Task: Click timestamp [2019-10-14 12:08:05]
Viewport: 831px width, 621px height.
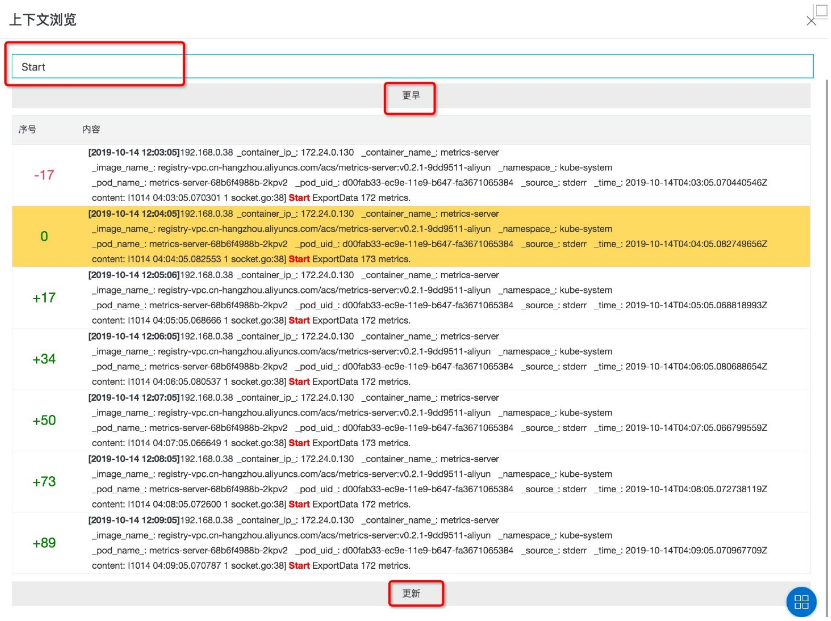Action: tap(134, 459)
